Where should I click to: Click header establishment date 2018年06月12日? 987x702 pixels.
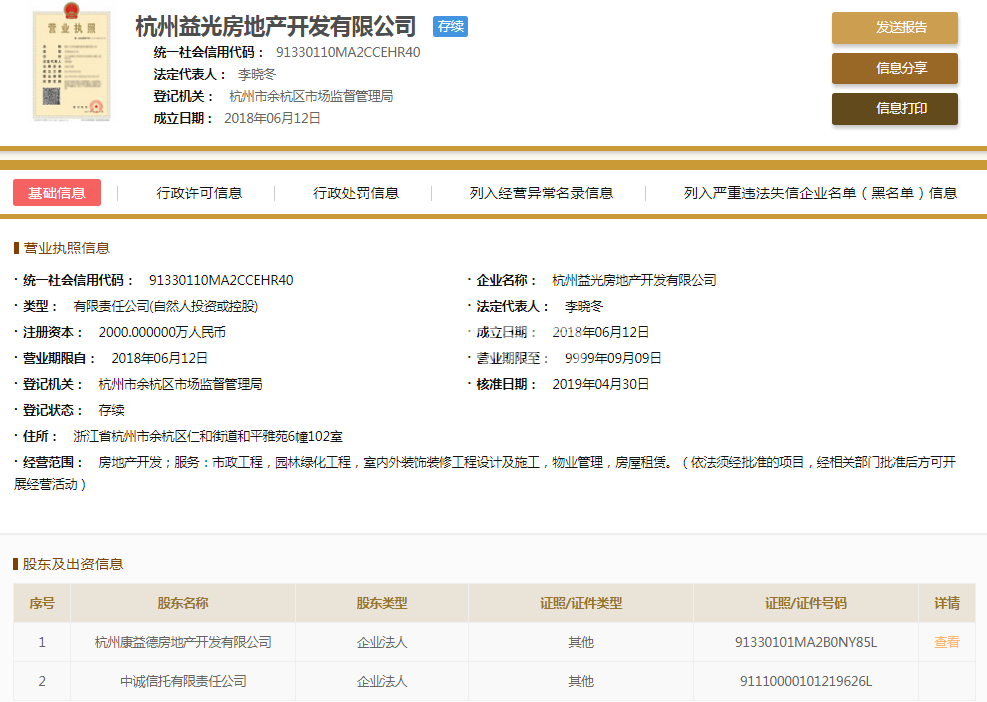tap(273, 118)
